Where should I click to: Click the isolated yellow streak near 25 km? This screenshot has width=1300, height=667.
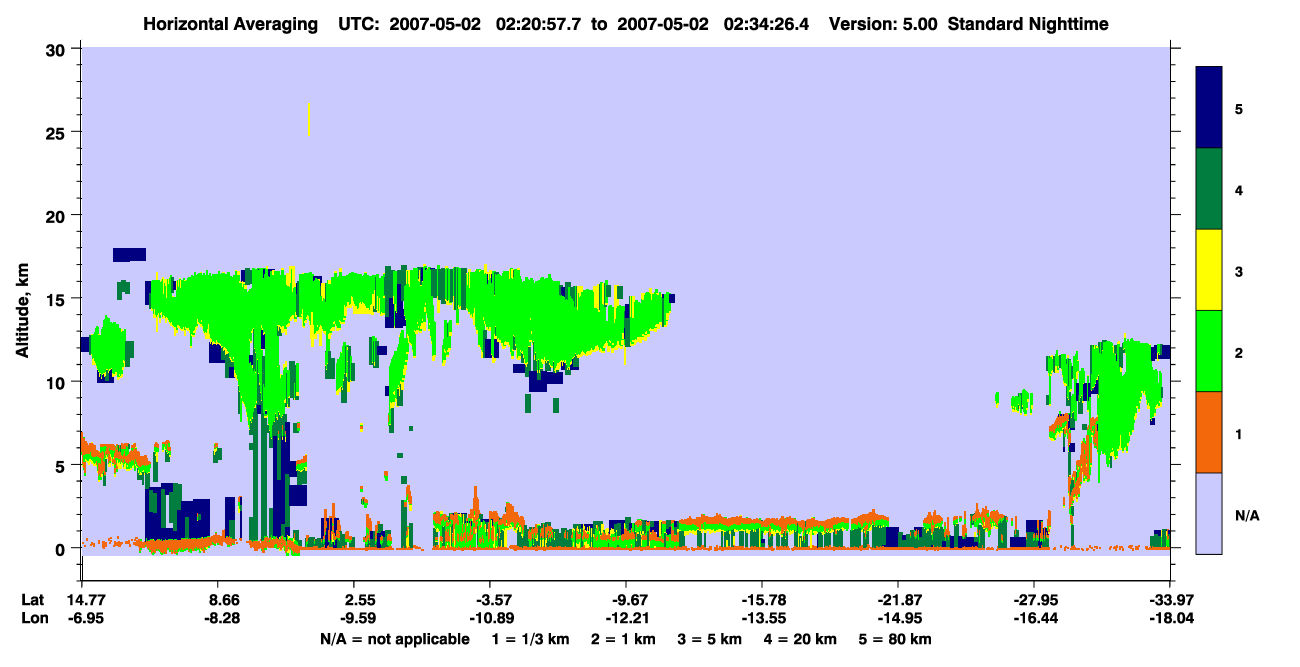tap(309, 119)
